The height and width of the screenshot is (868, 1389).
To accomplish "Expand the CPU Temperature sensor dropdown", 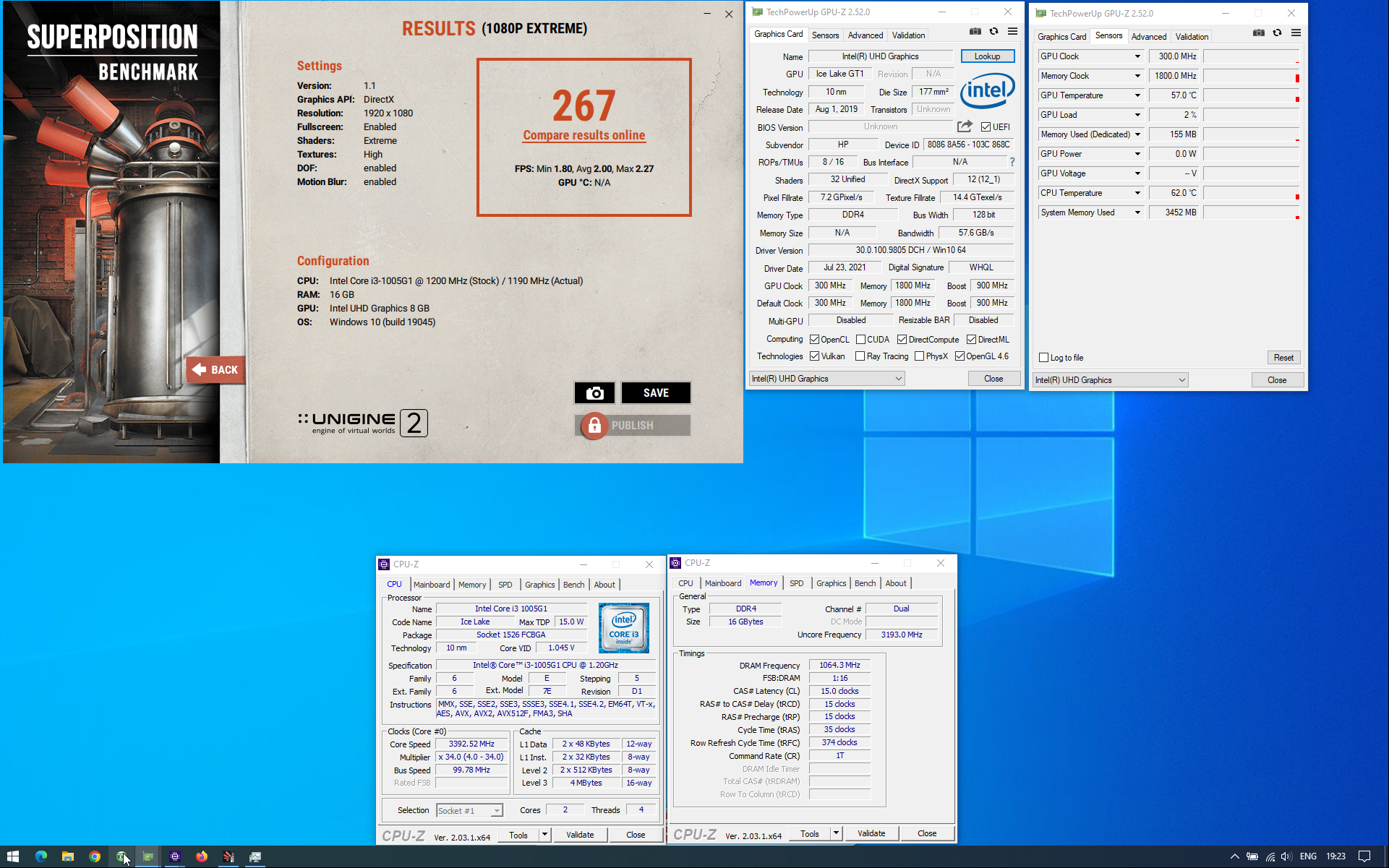I will pyautogui.click(x=1137, y=193).
